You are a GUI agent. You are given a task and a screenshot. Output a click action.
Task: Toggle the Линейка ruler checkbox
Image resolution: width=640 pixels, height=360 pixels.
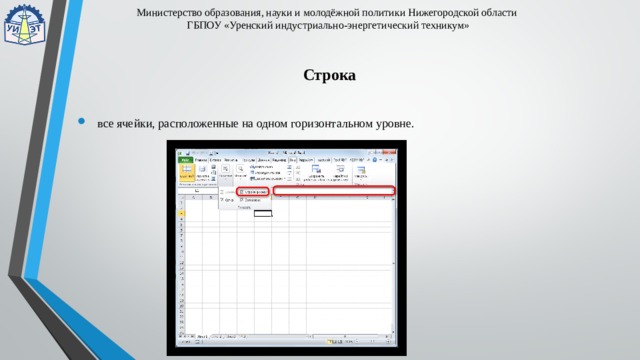tap(227, 192)
